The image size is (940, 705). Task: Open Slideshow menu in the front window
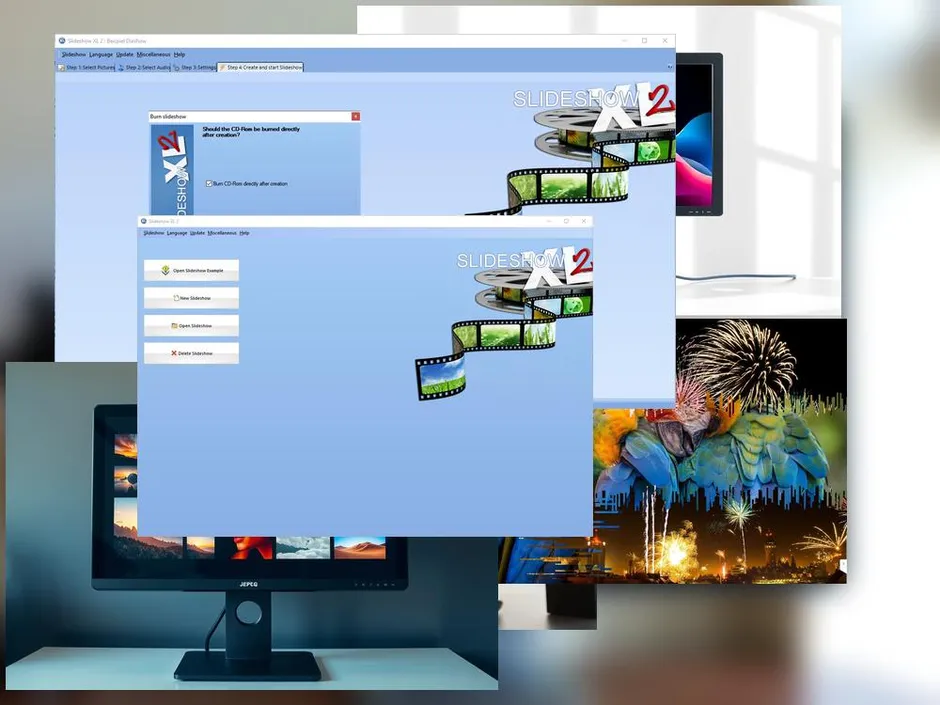pos(153,233)
